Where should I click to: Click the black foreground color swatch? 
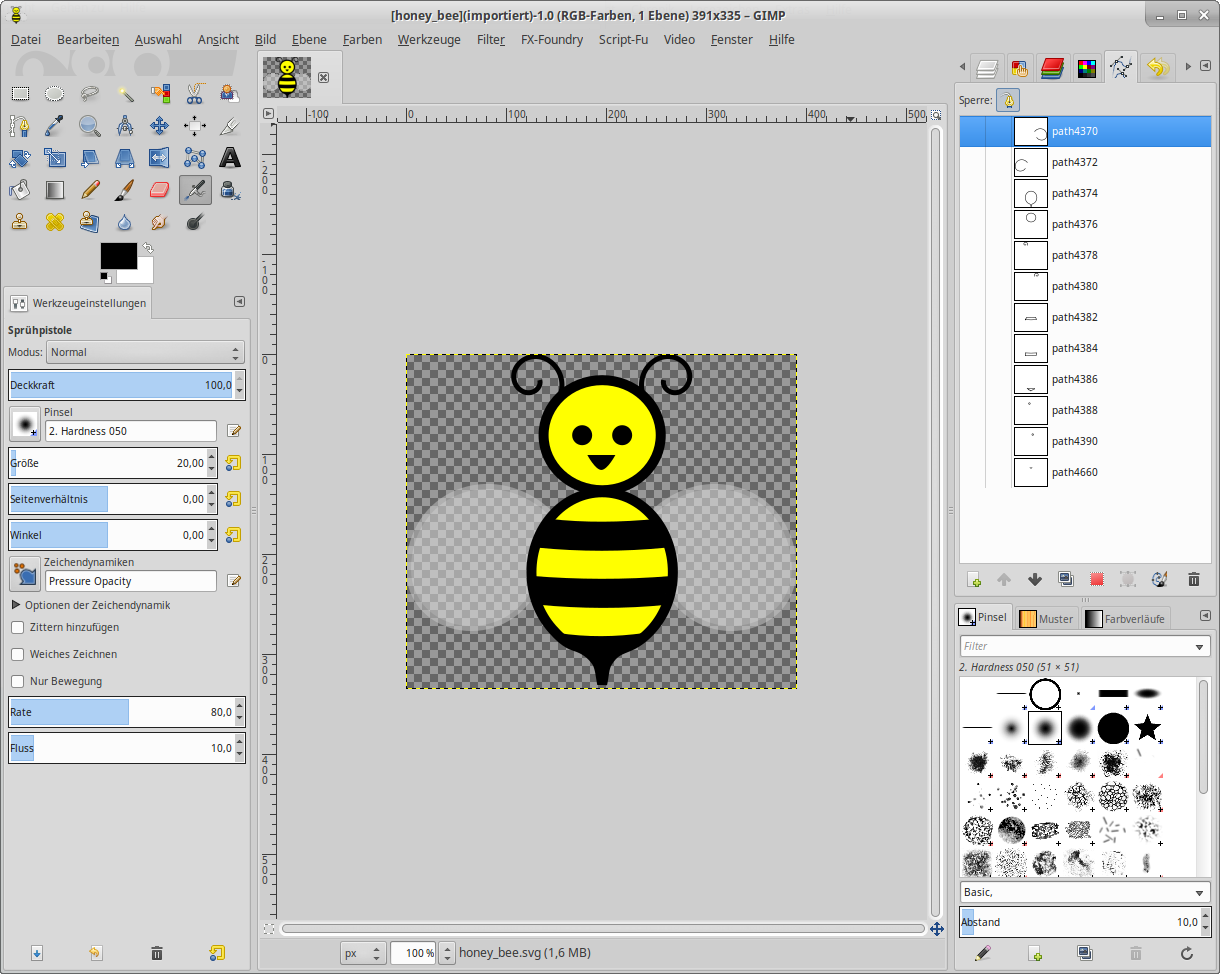(x=118, y=256)
